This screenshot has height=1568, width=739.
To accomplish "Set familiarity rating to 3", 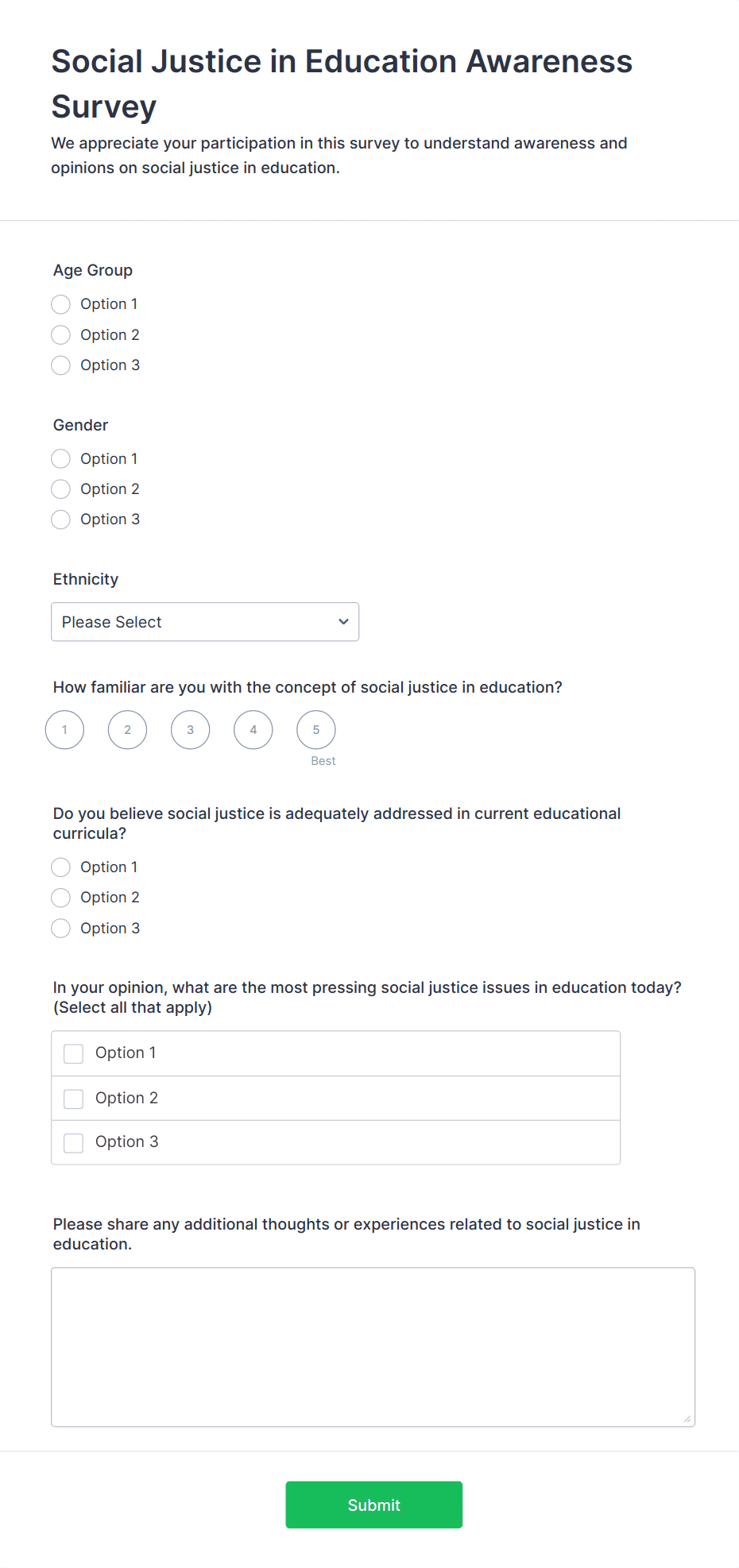I will point(191,730).
